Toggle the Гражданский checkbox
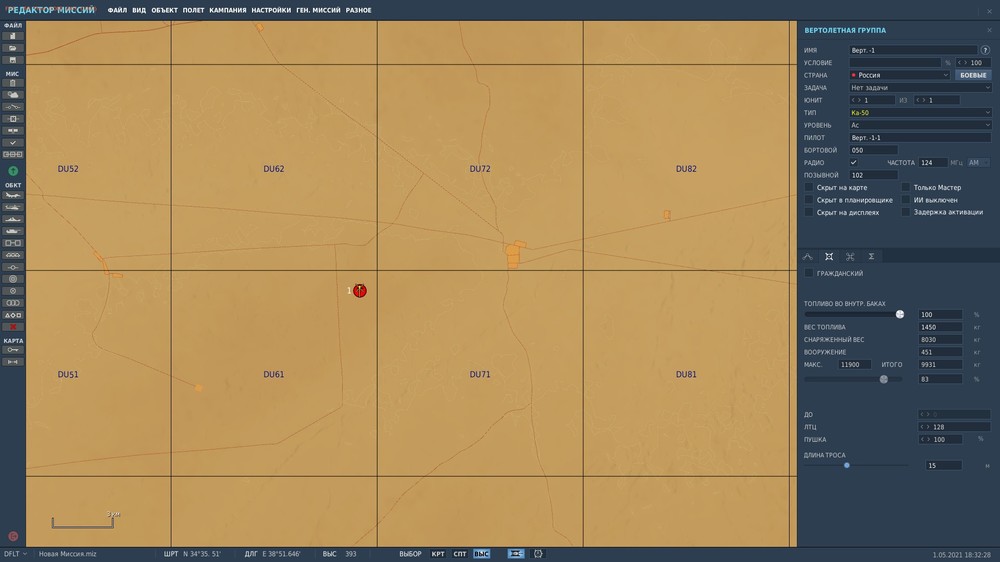The width and height of the screenshot is (1000, 562). 809,273
